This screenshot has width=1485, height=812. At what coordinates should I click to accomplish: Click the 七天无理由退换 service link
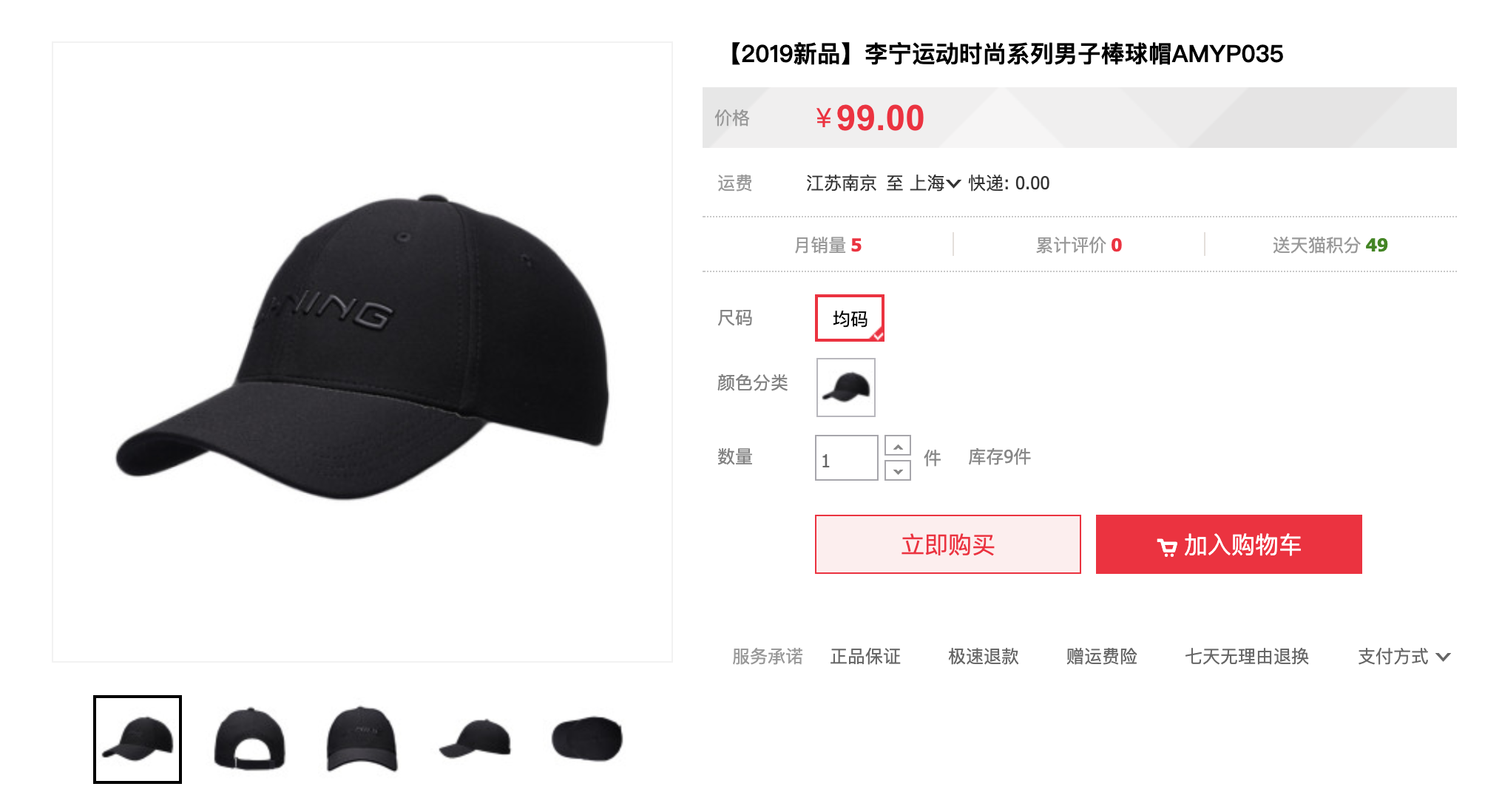pos(1247,657)
